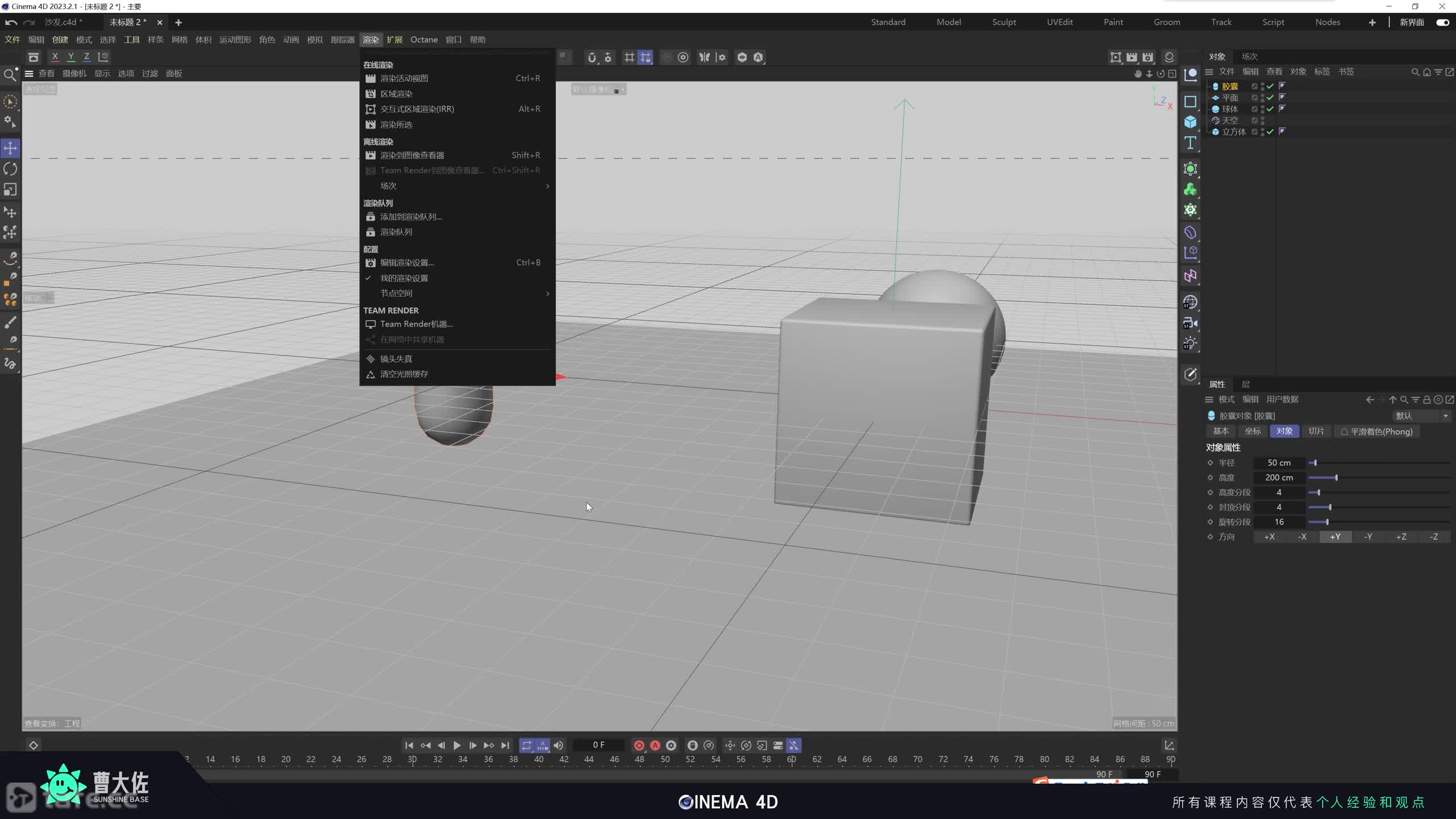Click the Cube primitive icon

point(1190,122)
